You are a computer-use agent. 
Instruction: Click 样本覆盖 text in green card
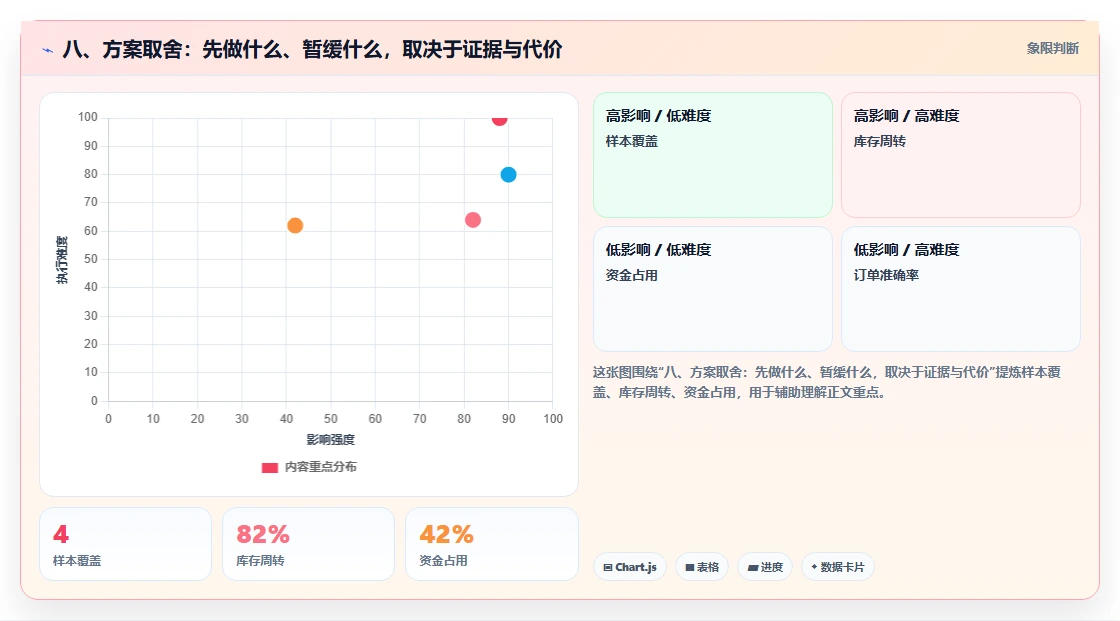[631, 141]
